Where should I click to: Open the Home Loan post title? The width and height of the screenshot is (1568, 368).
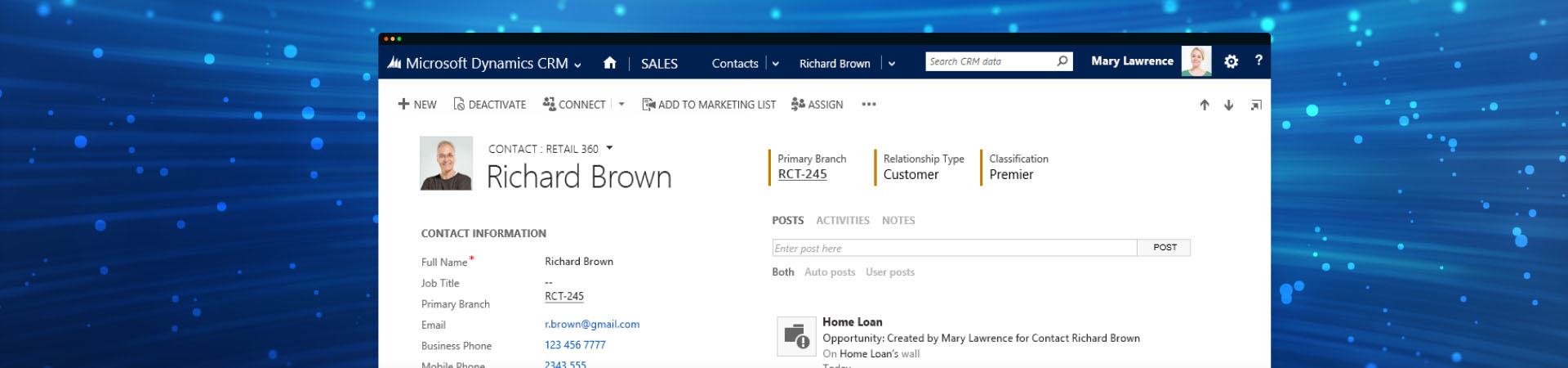coord(853,322)
